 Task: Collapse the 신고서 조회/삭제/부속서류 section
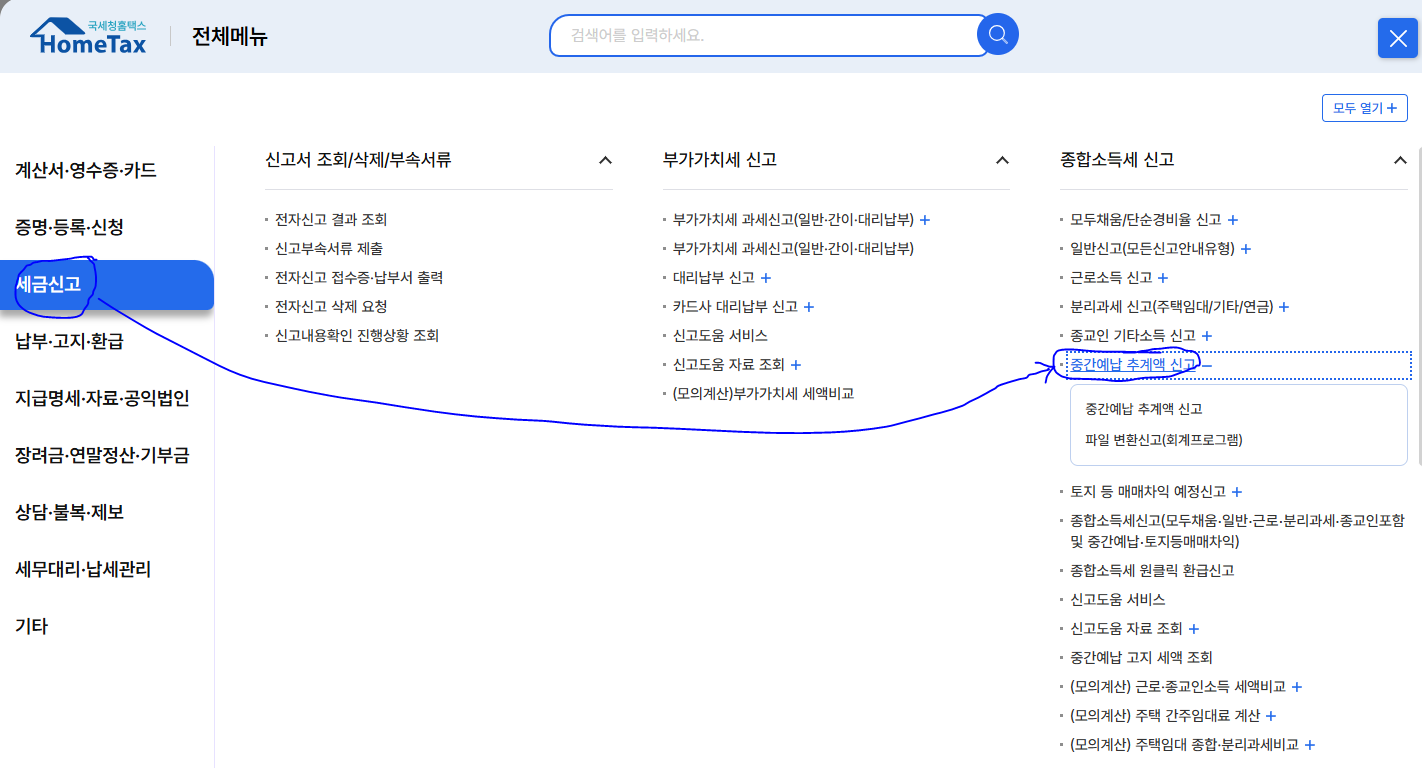pos(605,159)
